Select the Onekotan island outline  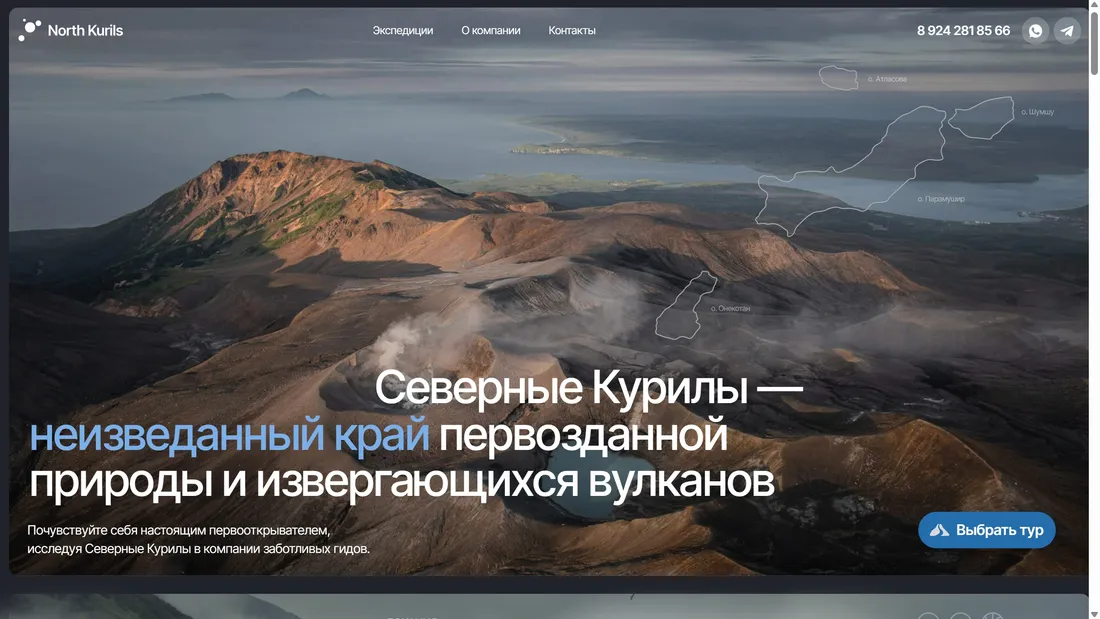point(686,305)
